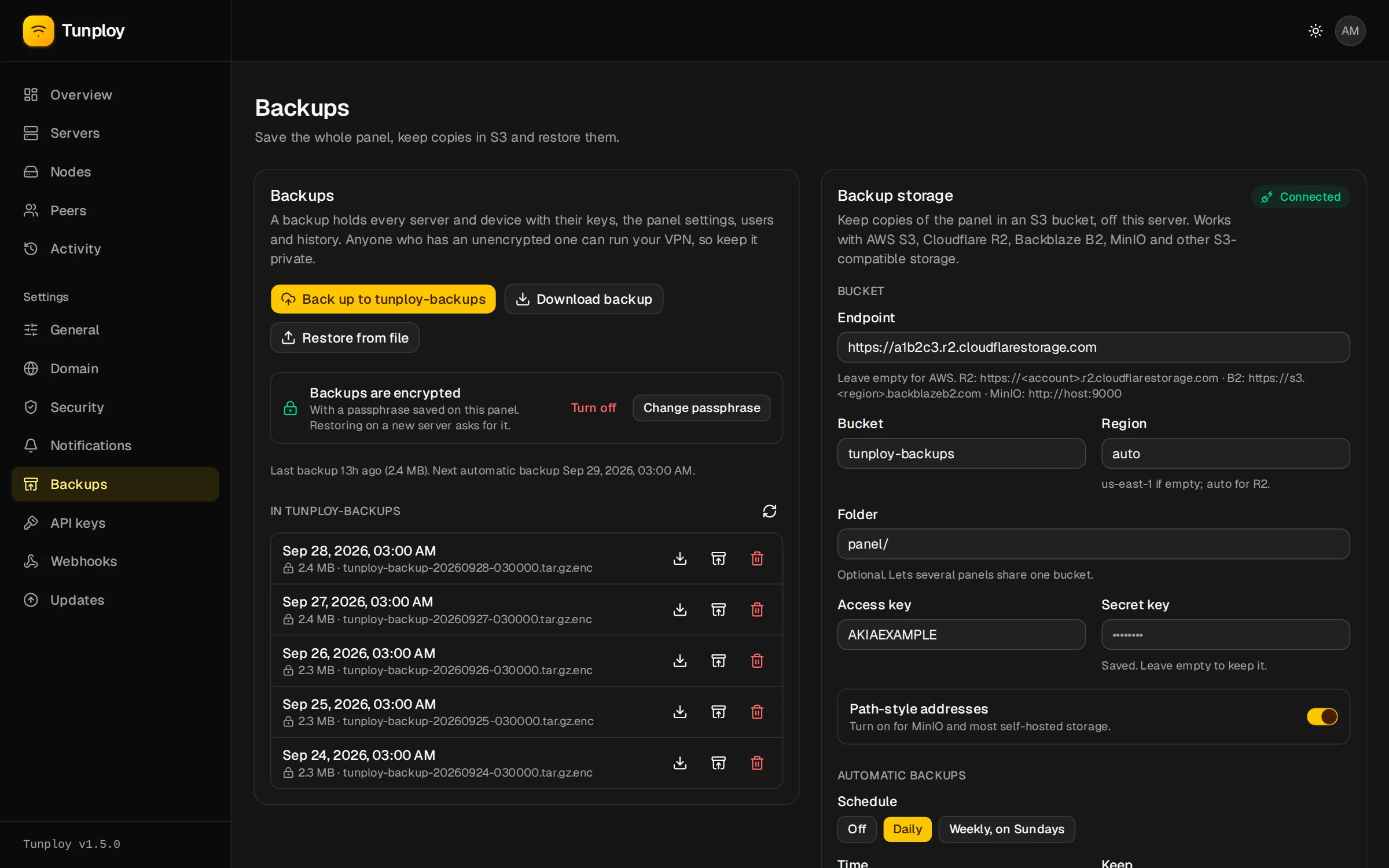Image resolution: width=1389 pixels, height=868 pixels.
Task: Click the green lock icon beside Backups are encrypted
Action: [290, 408]
